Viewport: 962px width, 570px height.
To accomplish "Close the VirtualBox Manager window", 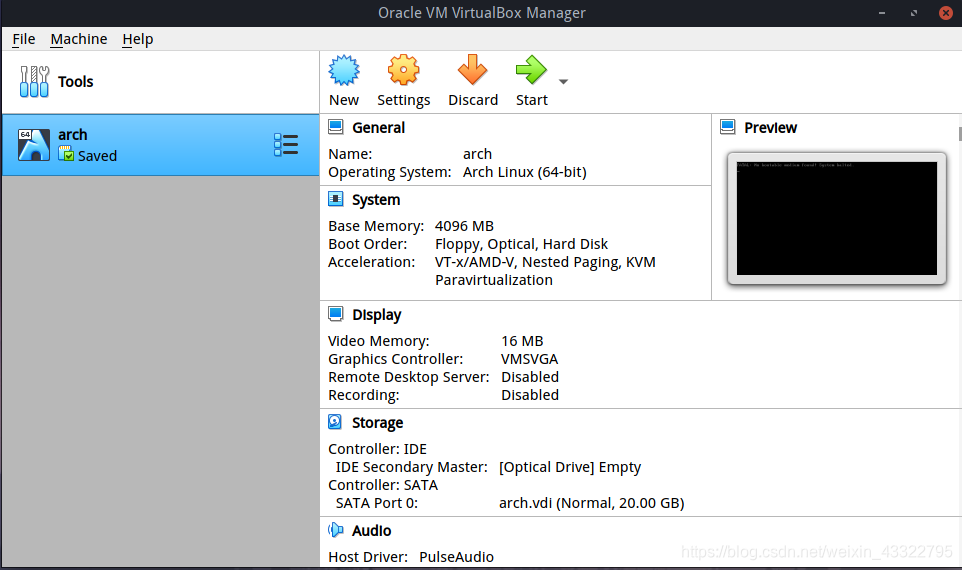I will (x=945, y=13).
